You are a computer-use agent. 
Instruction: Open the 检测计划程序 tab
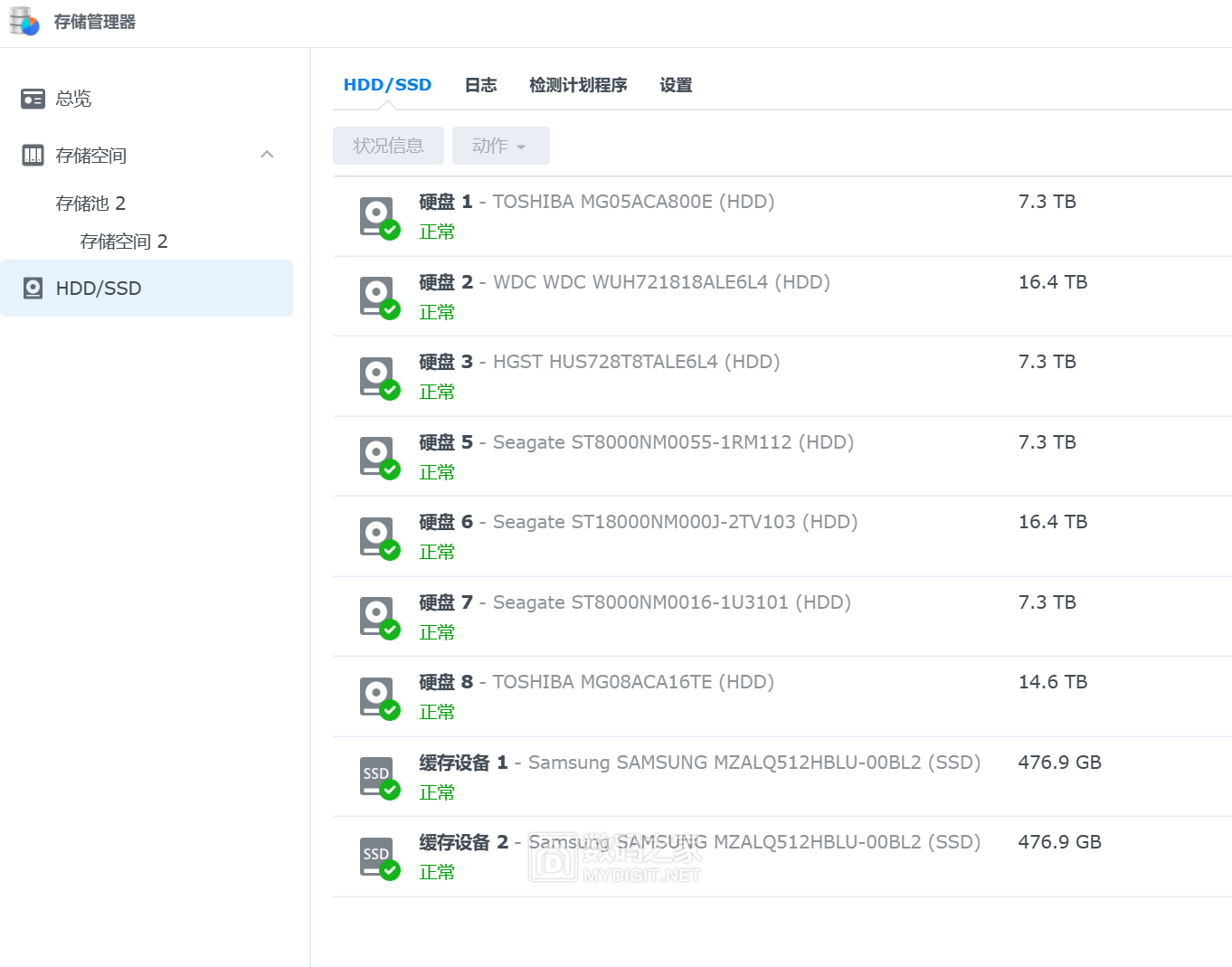point(578,84)
